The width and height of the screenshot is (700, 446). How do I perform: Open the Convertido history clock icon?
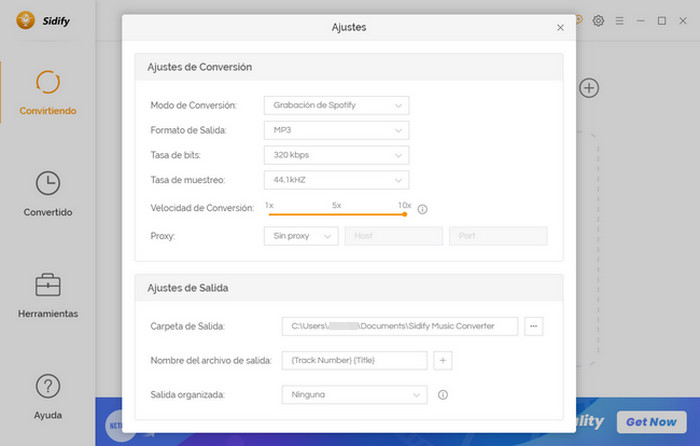(x=48, y=183)
